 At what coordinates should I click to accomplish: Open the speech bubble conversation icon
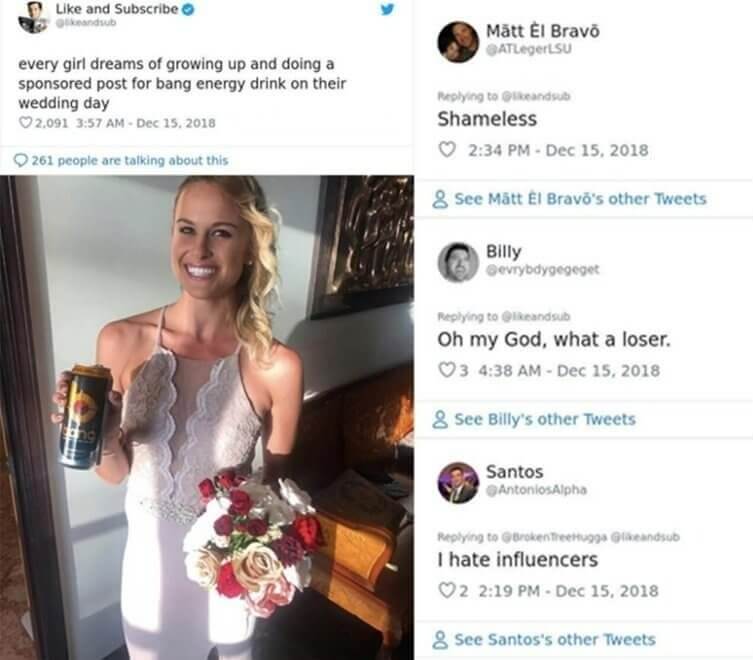click(21, 160)
